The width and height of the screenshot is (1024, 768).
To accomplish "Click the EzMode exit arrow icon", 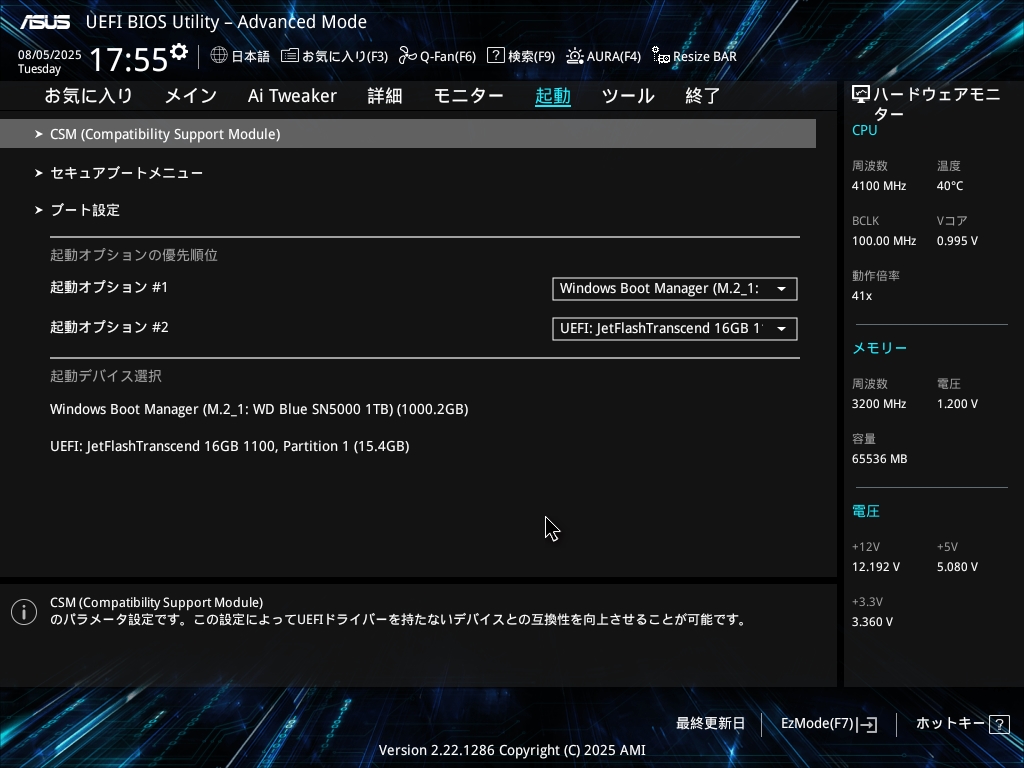I will coord(867,724).
